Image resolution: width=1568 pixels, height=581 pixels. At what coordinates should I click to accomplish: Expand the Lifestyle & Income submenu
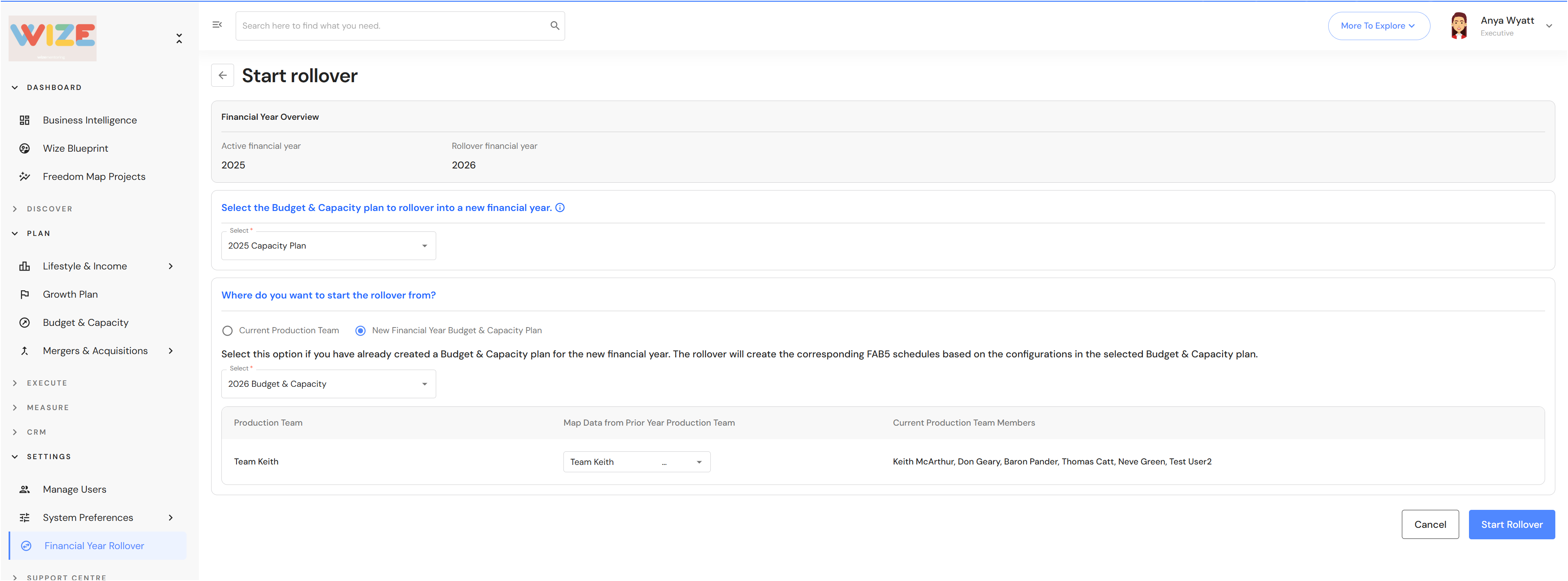(171, 266)
